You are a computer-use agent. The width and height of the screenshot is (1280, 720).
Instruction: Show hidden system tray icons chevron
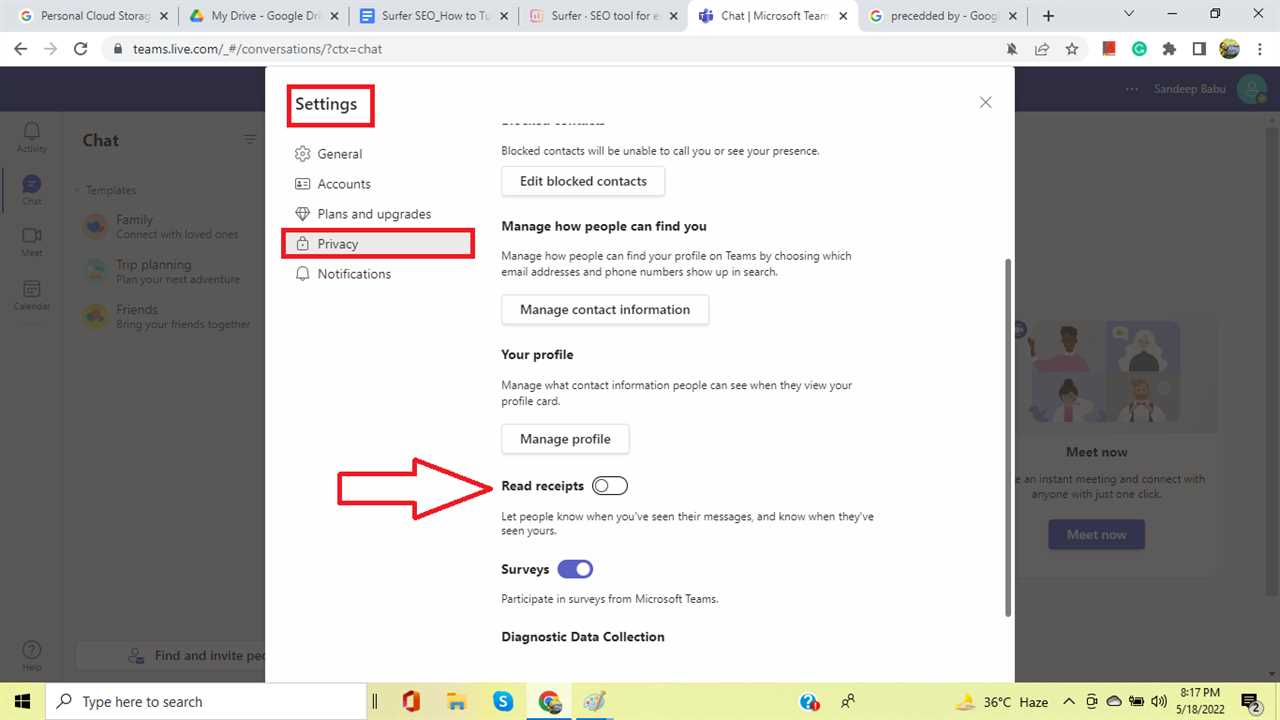[x=1069, y=701]
